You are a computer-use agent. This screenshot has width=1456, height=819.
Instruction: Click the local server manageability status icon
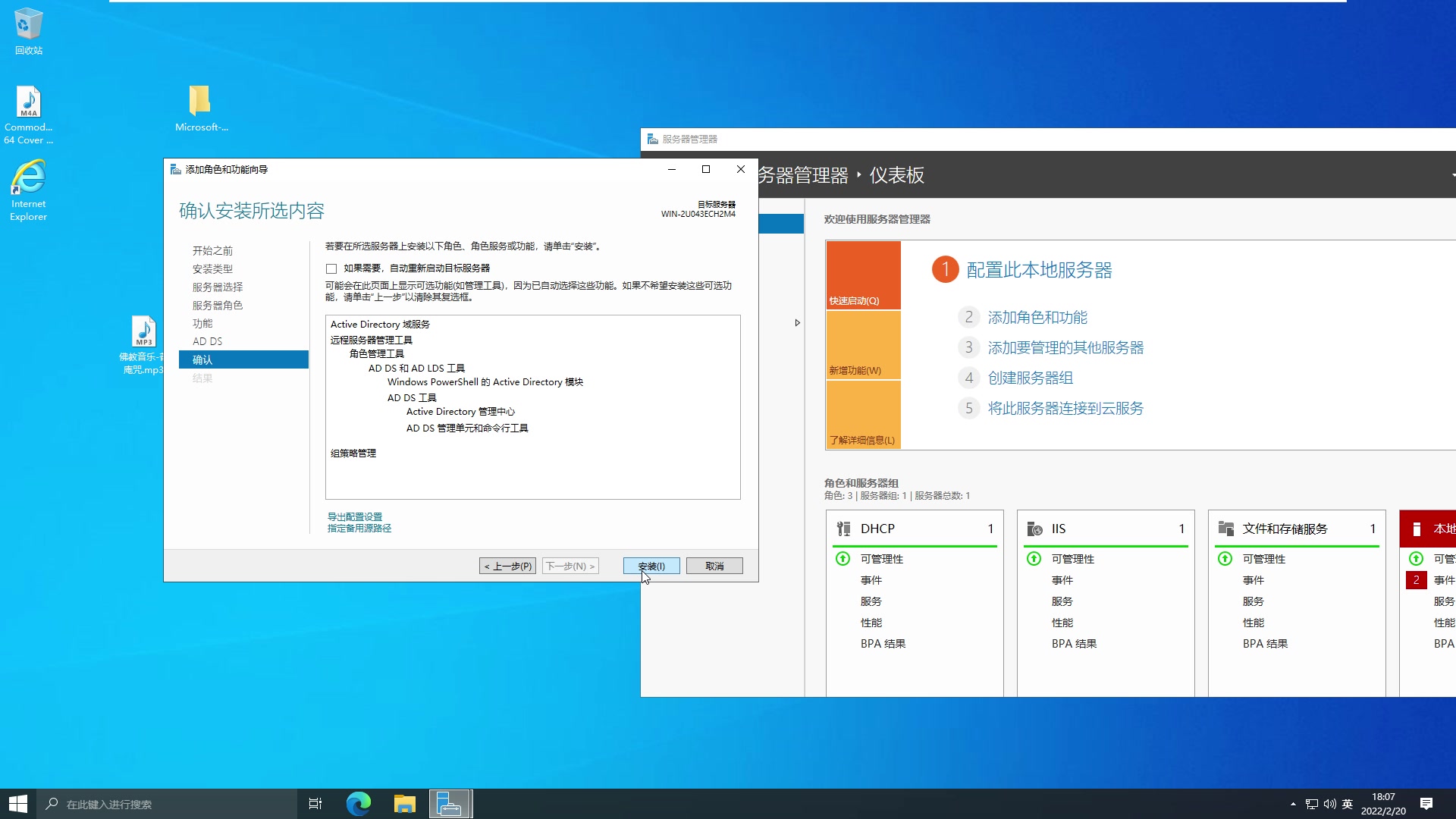point(1416,559)
